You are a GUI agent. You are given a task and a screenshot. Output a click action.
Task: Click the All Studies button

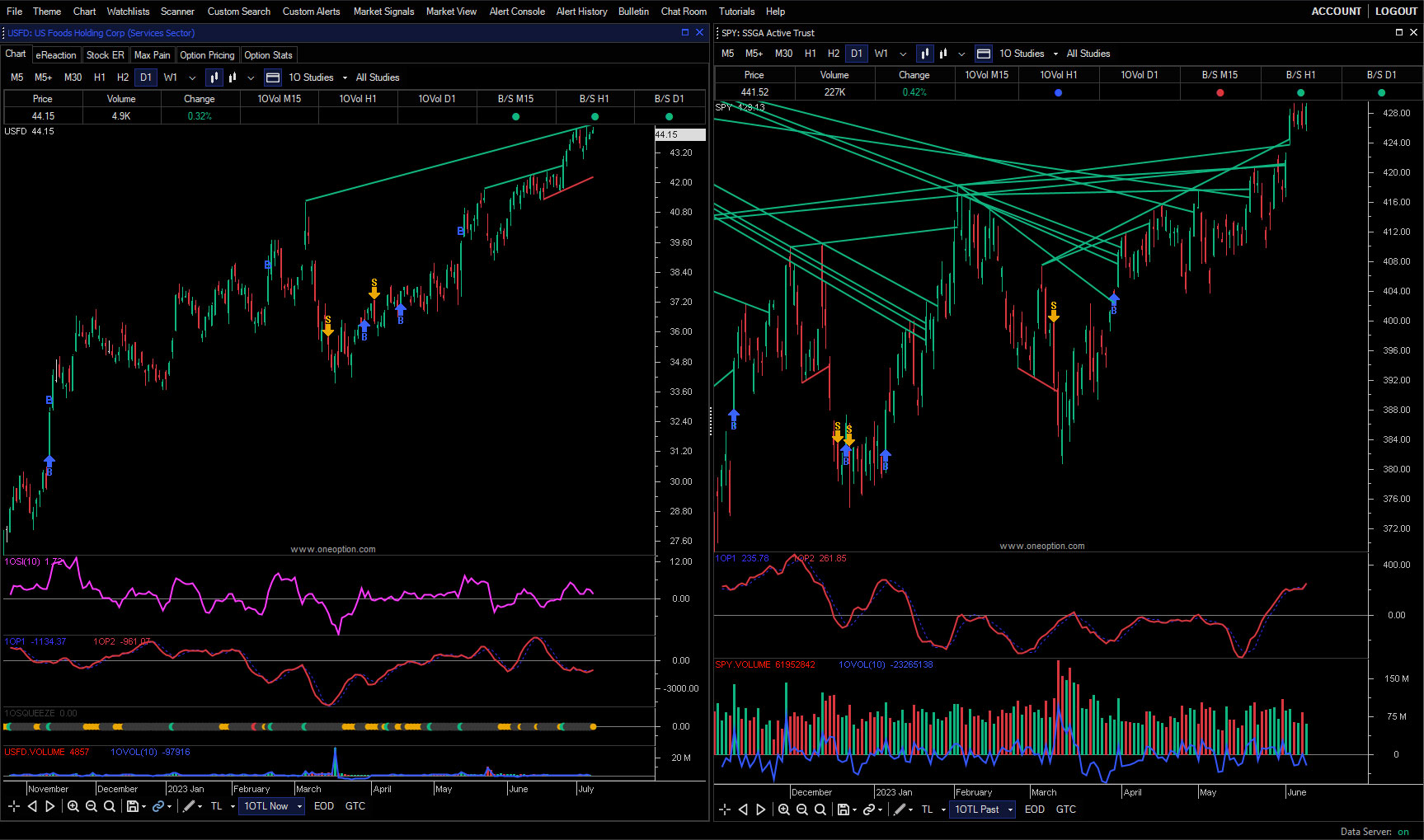[x=378, y=77]
